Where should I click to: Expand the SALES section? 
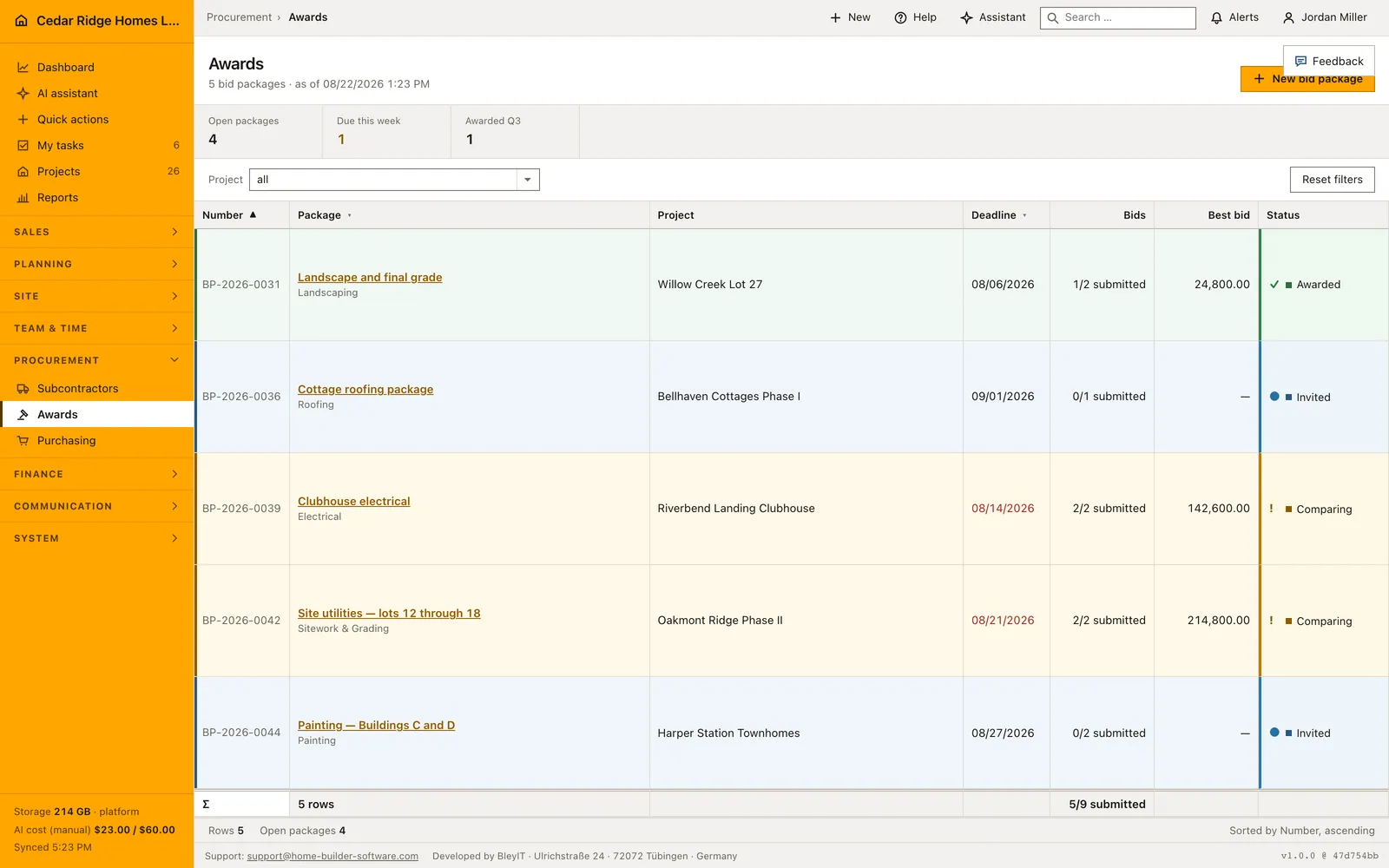tap(96, 232)
